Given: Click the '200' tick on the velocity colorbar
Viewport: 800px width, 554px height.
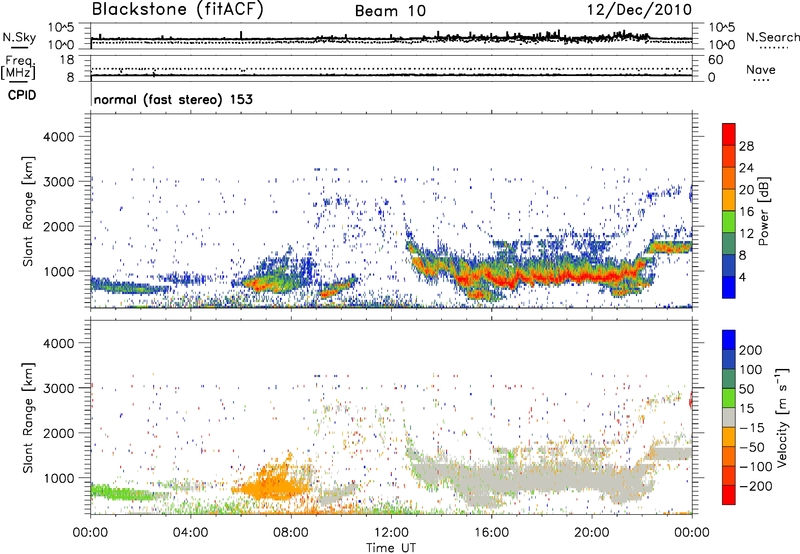Looking at the screenshot, I should 751,350.
